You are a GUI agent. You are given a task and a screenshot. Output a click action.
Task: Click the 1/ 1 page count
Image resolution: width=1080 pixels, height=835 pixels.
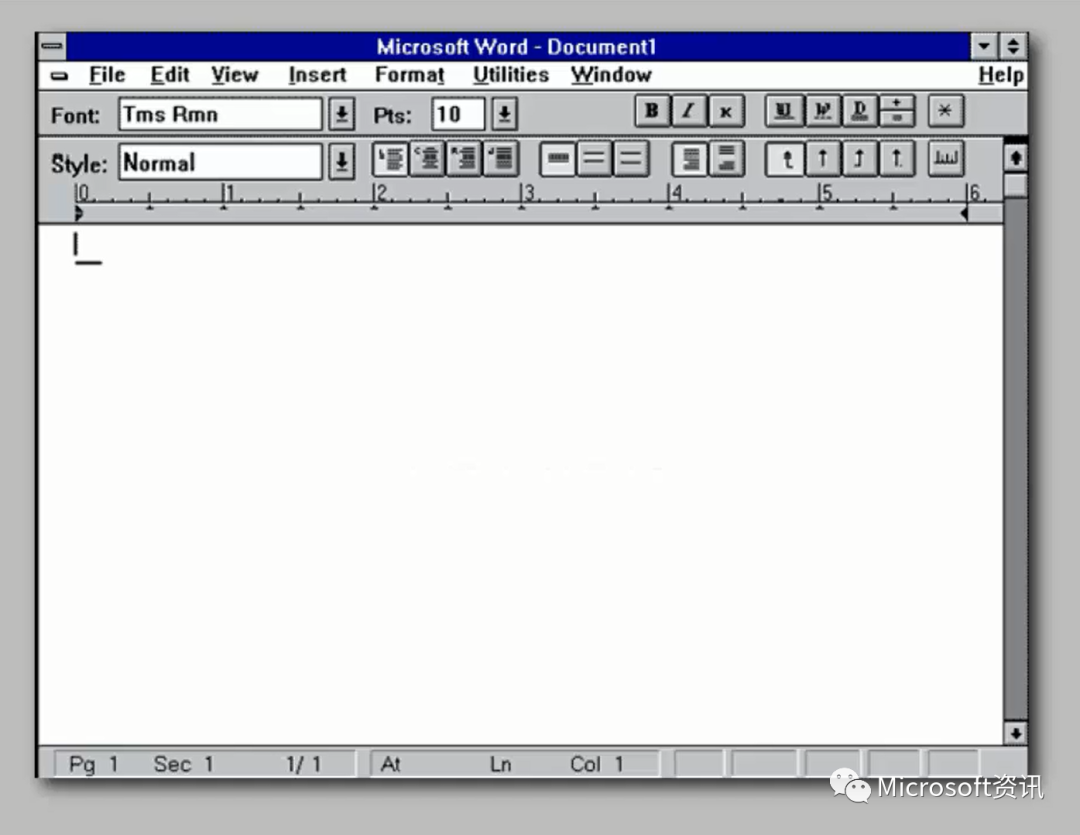(304, 764)
